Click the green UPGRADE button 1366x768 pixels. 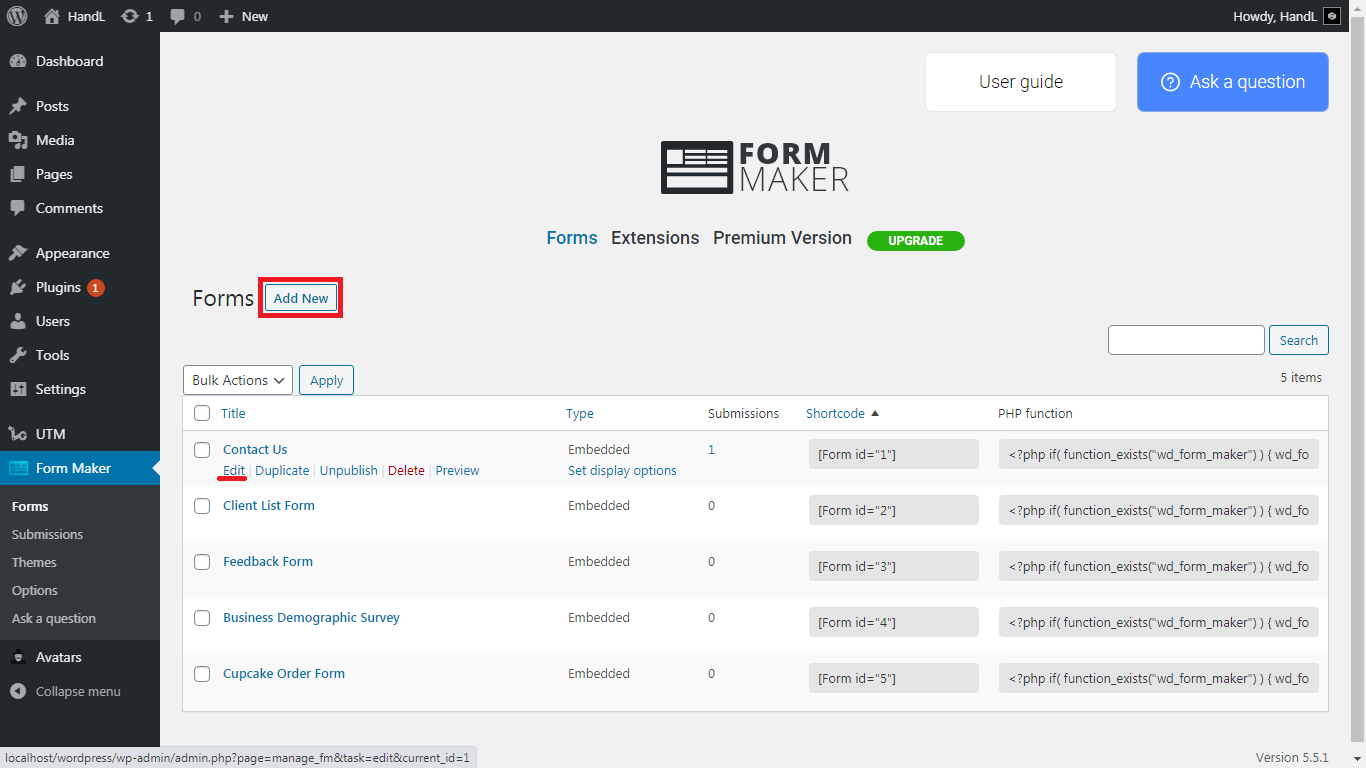click(x=915, y=240)
